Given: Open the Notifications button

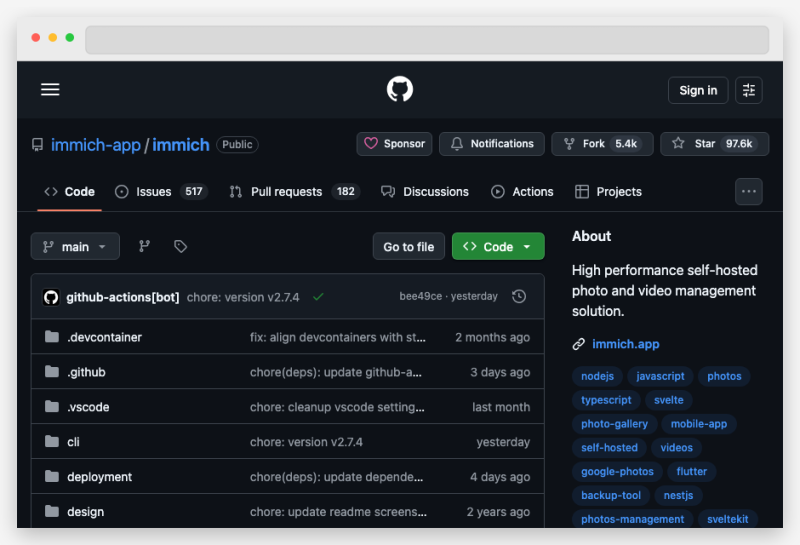Looking at the screenshot, I should pyautogui.click(x=492, y=144).
